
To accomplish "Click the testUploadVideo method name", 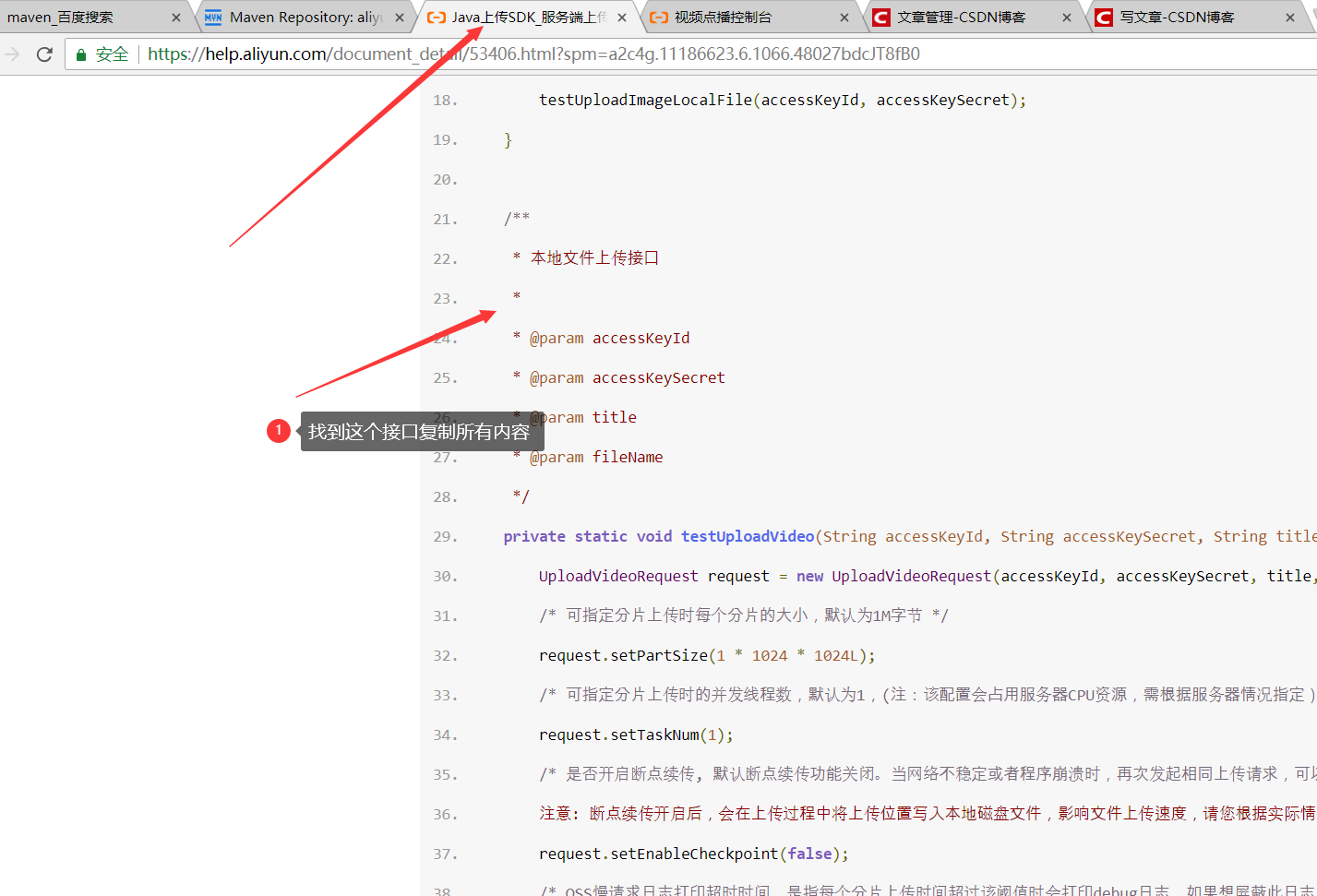I will pos(748,537).
